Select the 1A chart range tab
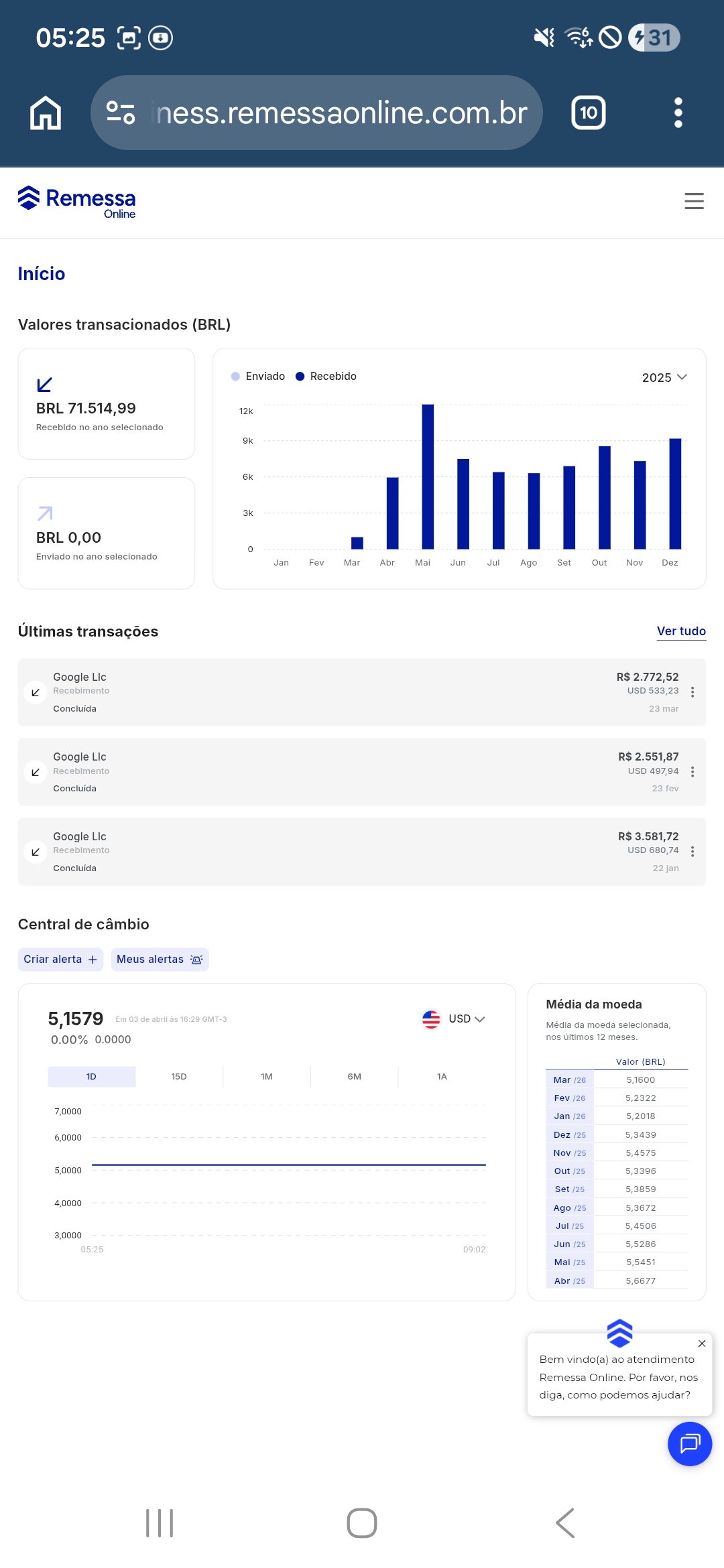Screen dimensions: 724x1568 [442, 1077]
